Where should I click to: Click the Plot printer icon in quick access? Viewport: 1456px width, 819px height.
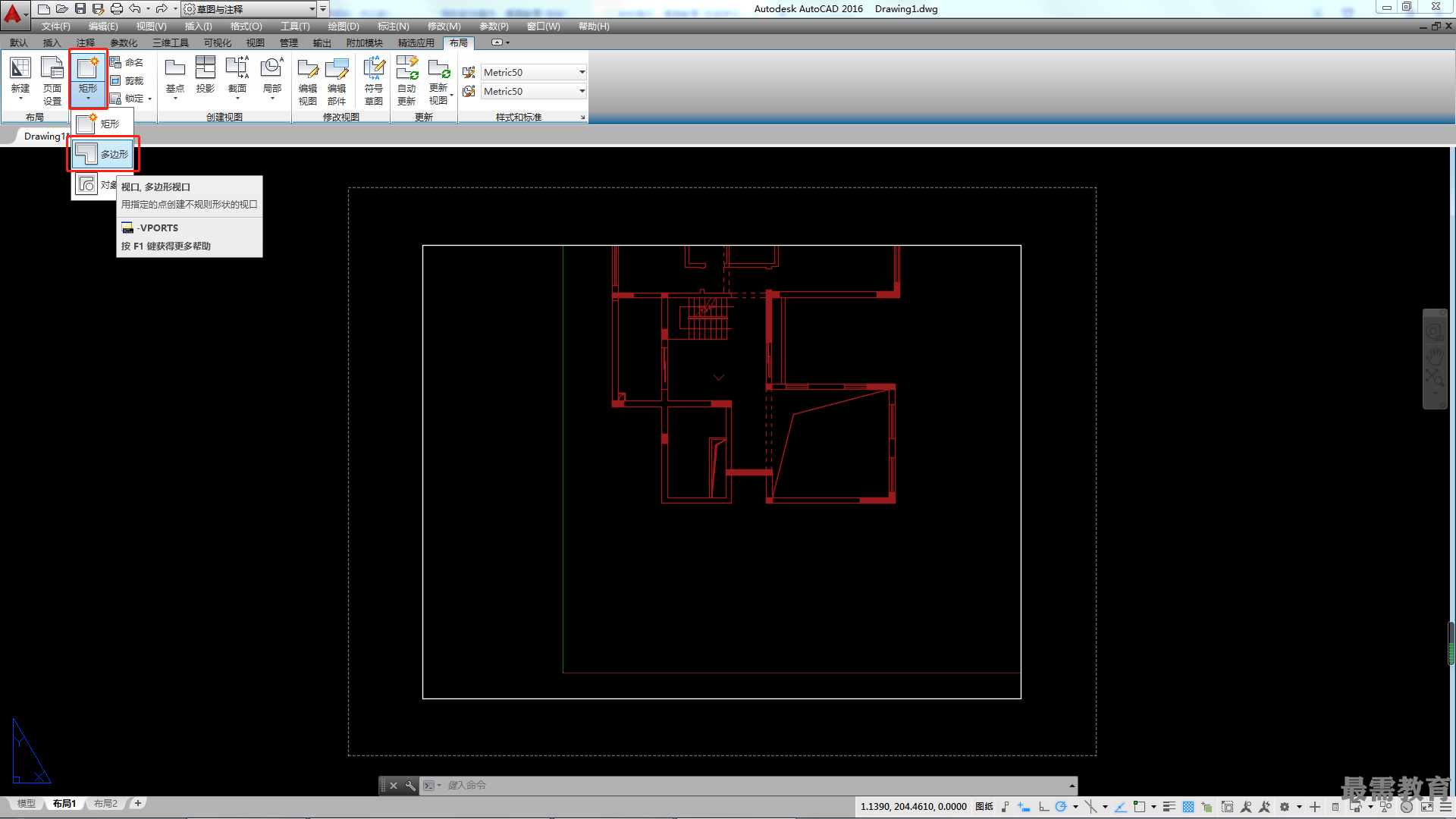pyautogui.click(x=116, y=9)
